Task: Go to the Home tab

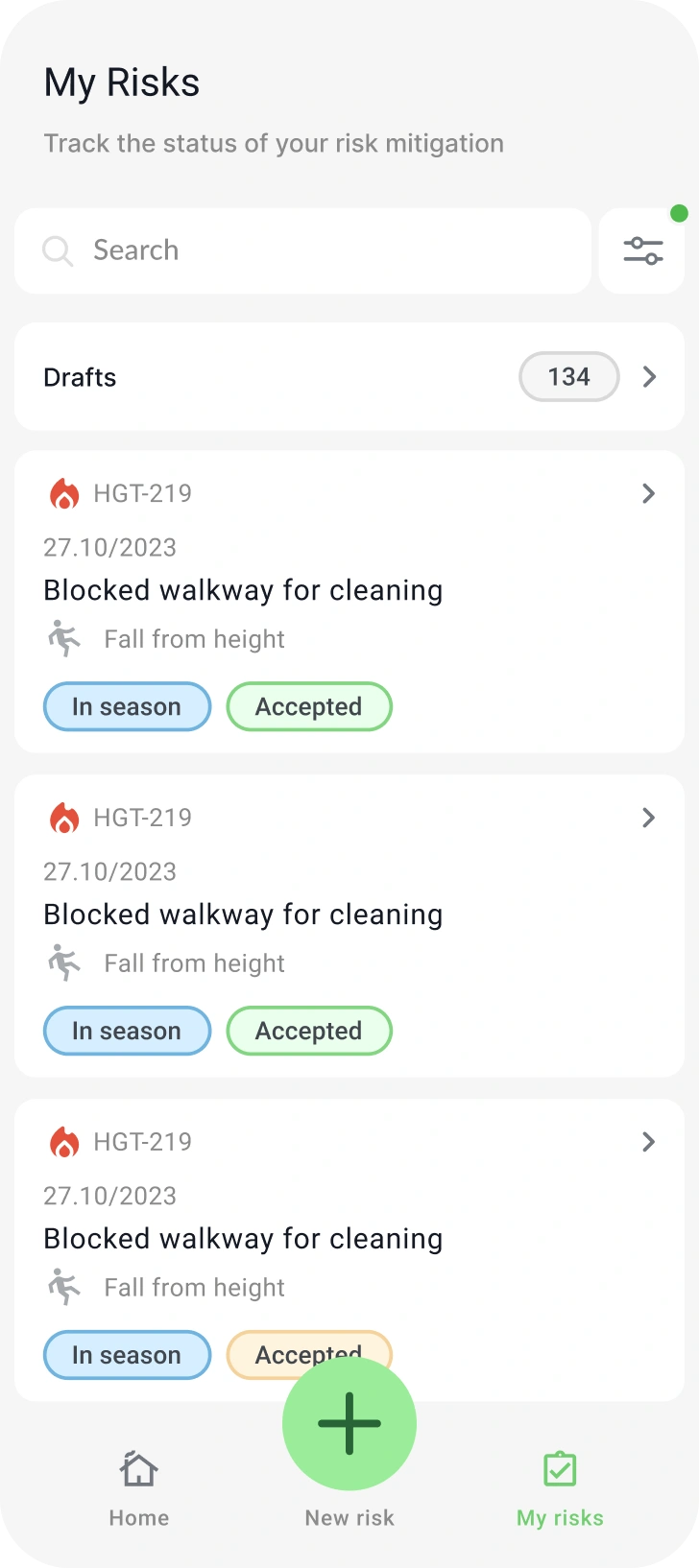Action: pos(139,1488)
